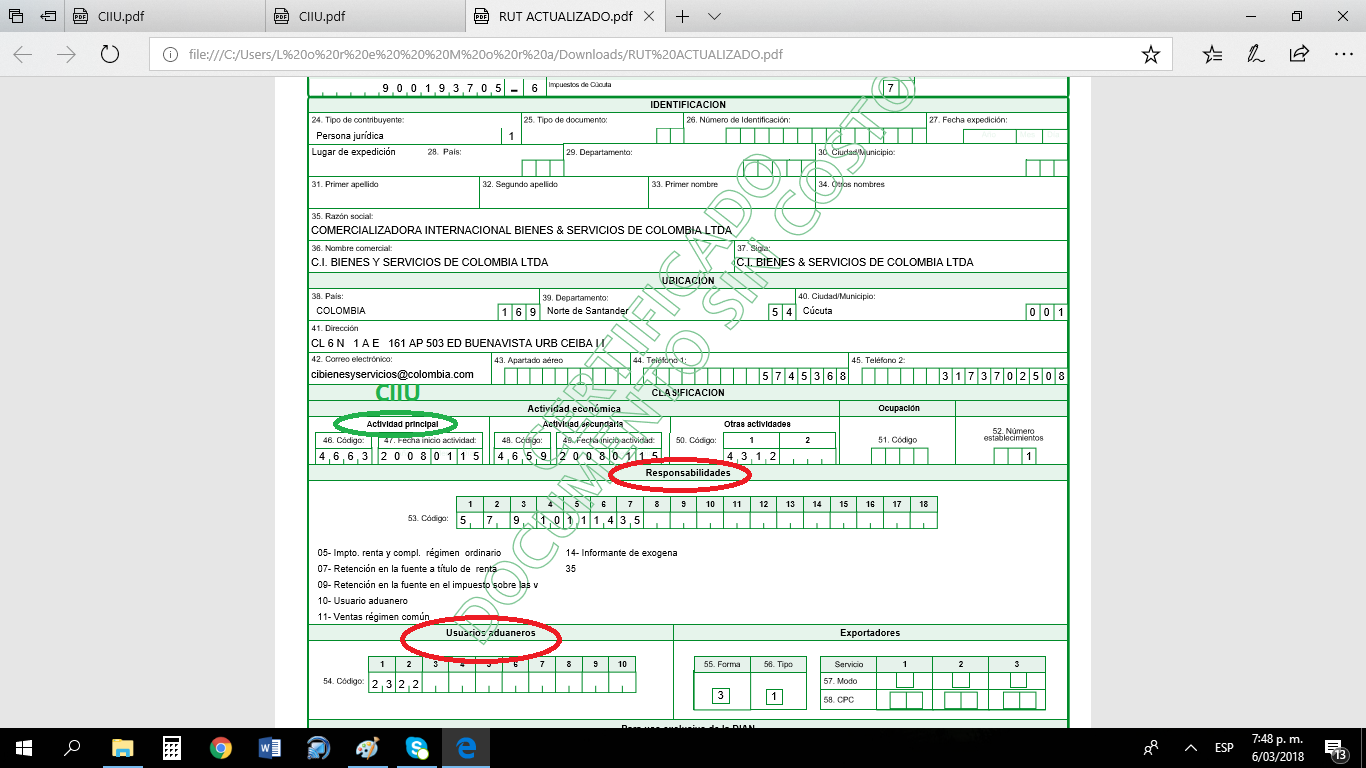Click the set these tabs aside icon
Image resolution: width=1366 pixels, height=768 pixels.
tap(48, 16)
